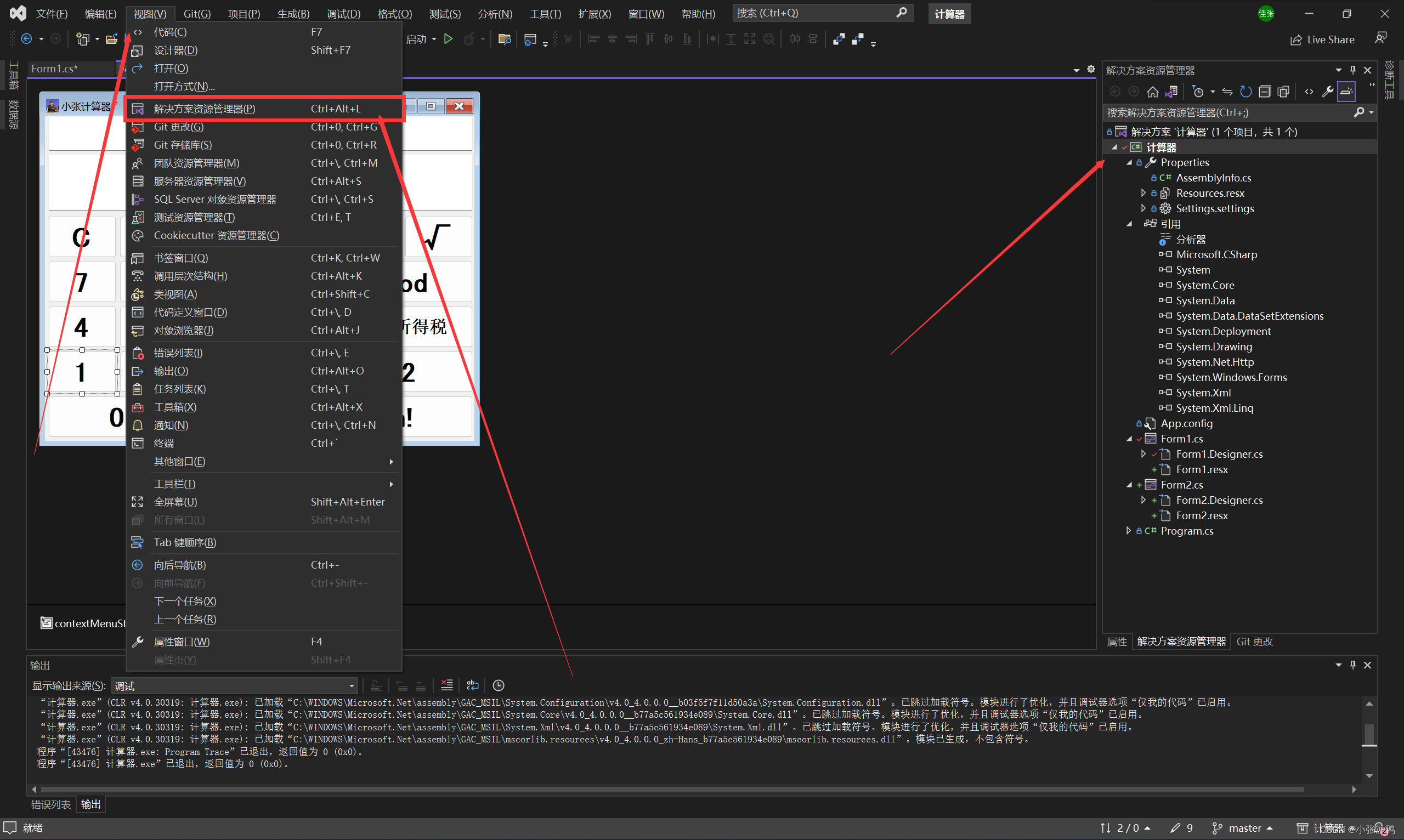Image resolution: width=1404 pixels, height=840 pixels.
Task: Click the user account avatar
Action: point(1266,14)
